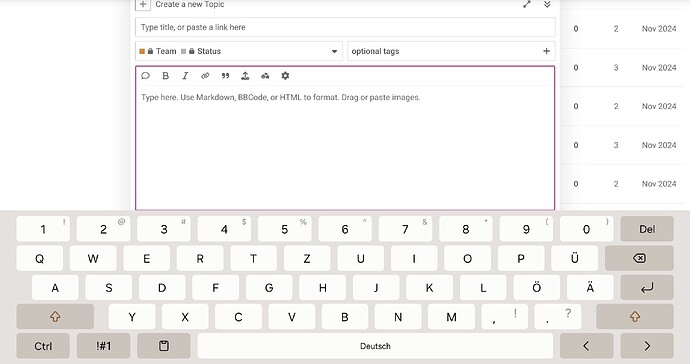Tap the period key
Image resolution: width=690 pixels, height=364 pixels.
(558, 316)
